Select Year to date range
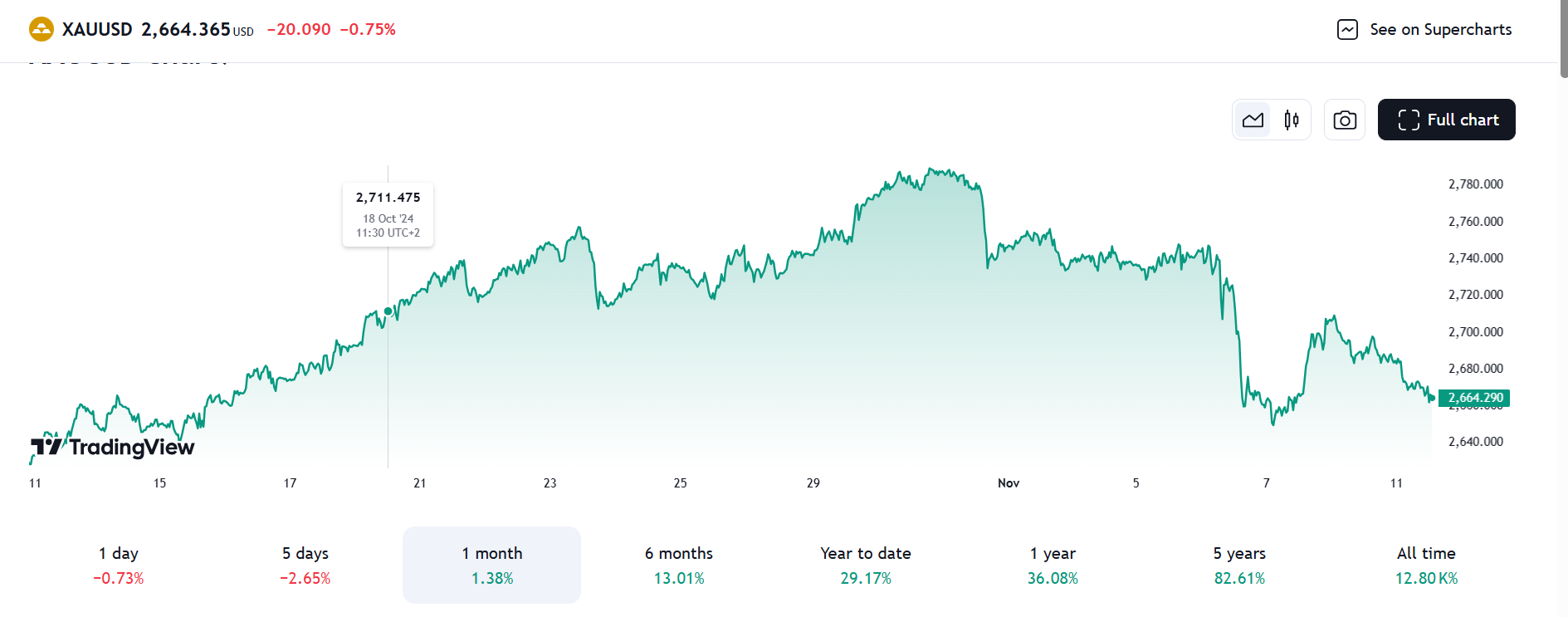 click(866, 565)
